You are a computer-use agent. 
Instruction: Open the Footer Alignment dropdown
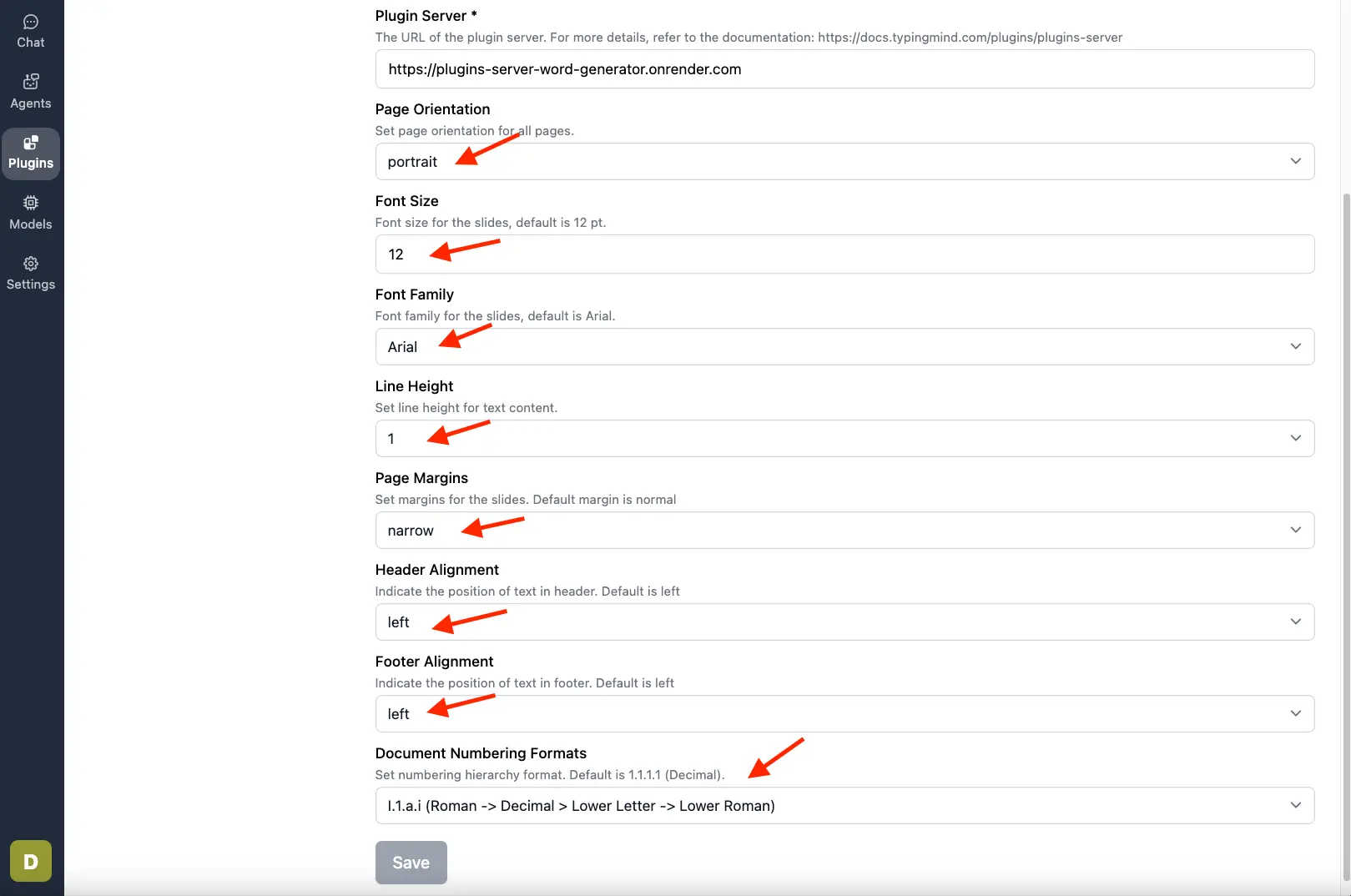844,713
